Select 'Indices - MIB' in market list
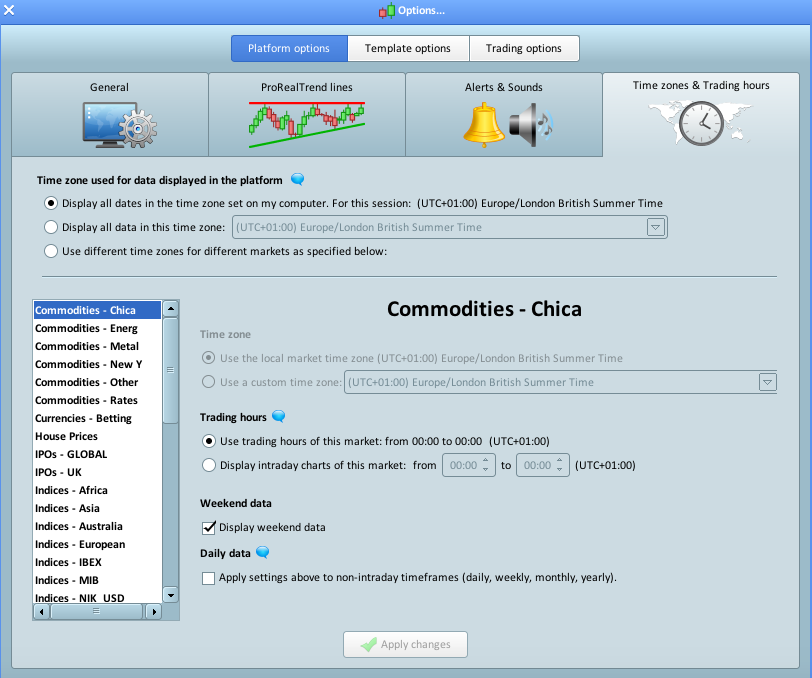This screenshot has width=812, height=678. (x=97, y=580)
